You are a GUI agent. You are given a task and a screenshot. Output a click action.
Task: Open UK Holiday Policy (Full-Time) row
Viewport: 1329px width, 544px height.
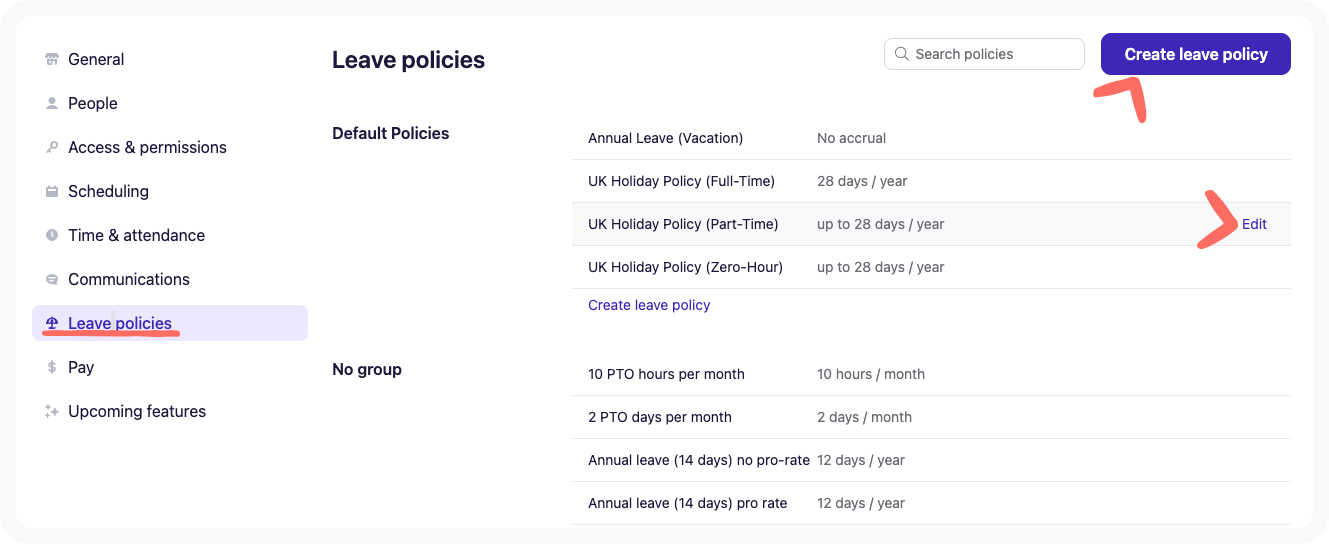click(681, 181)
